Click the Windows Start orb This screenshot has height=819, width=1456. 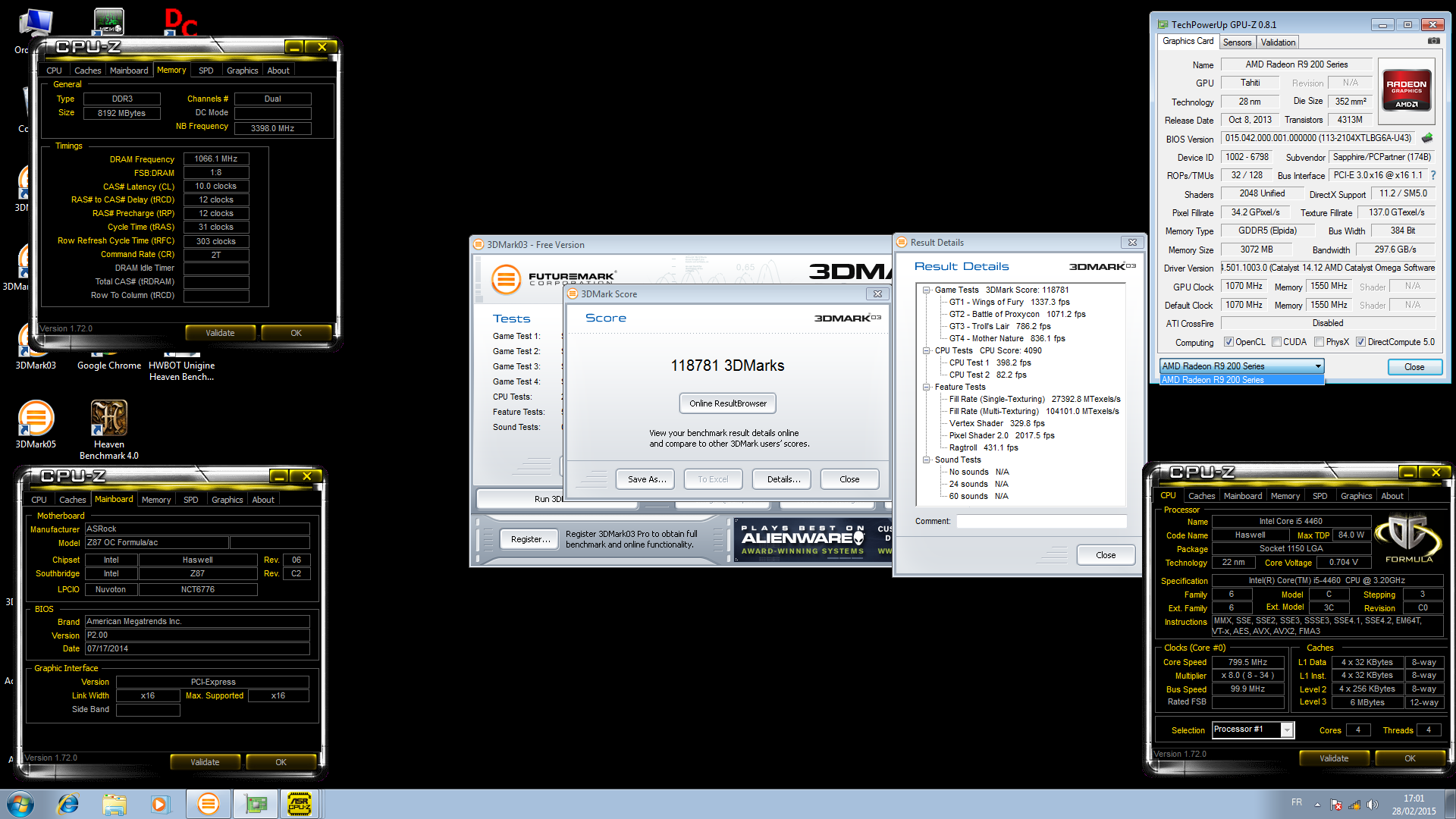(20, 804)
